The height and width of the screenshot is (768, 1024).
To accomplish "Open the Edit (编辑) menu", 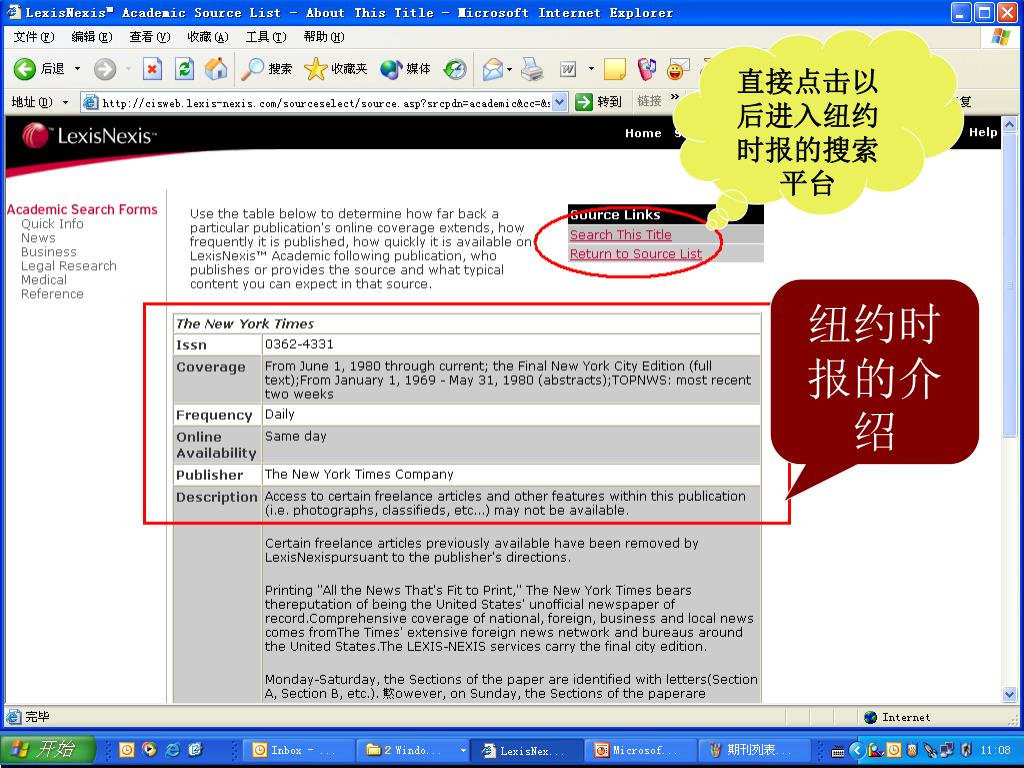I will point(91,37).
